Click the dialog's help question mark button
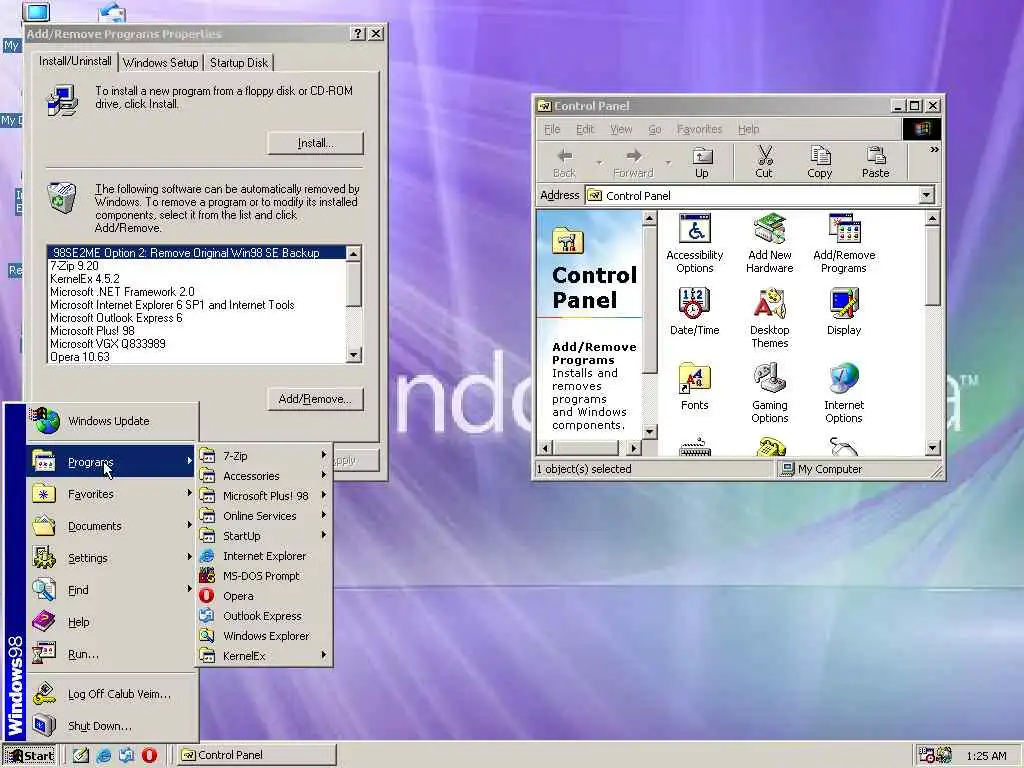Screen dimensions: 1024x768 point(358,33)
